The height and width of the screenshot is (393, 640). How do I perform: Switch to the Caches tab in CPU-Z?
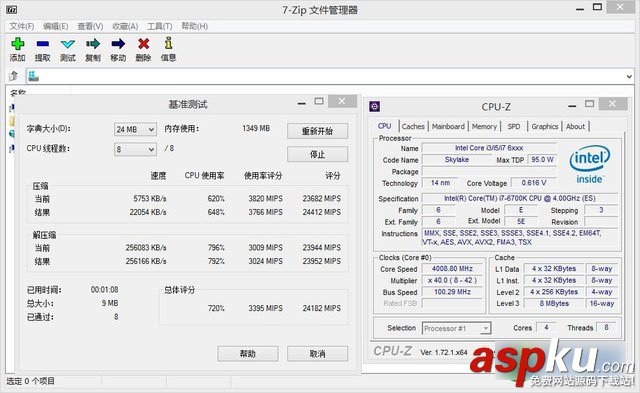pyautogui.click(x=413, y=127)
